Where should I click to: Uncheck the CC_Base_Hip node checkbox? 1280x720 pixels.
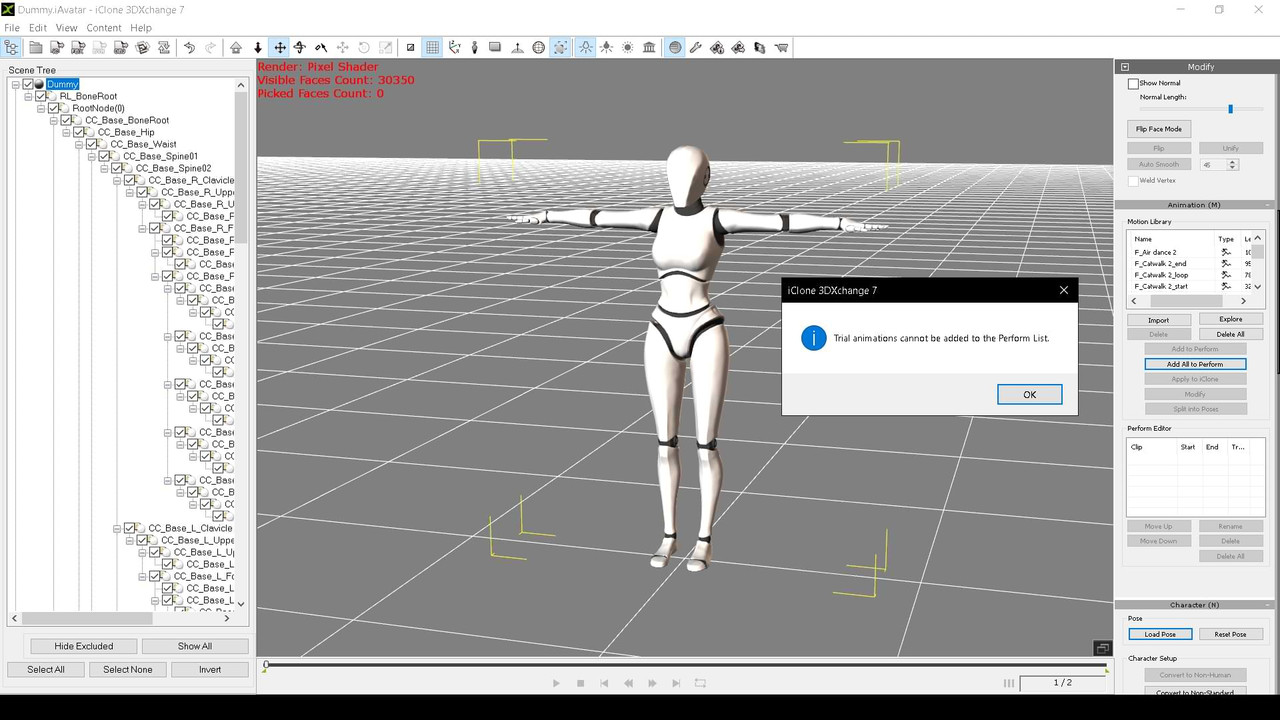[x=79, y=132]
